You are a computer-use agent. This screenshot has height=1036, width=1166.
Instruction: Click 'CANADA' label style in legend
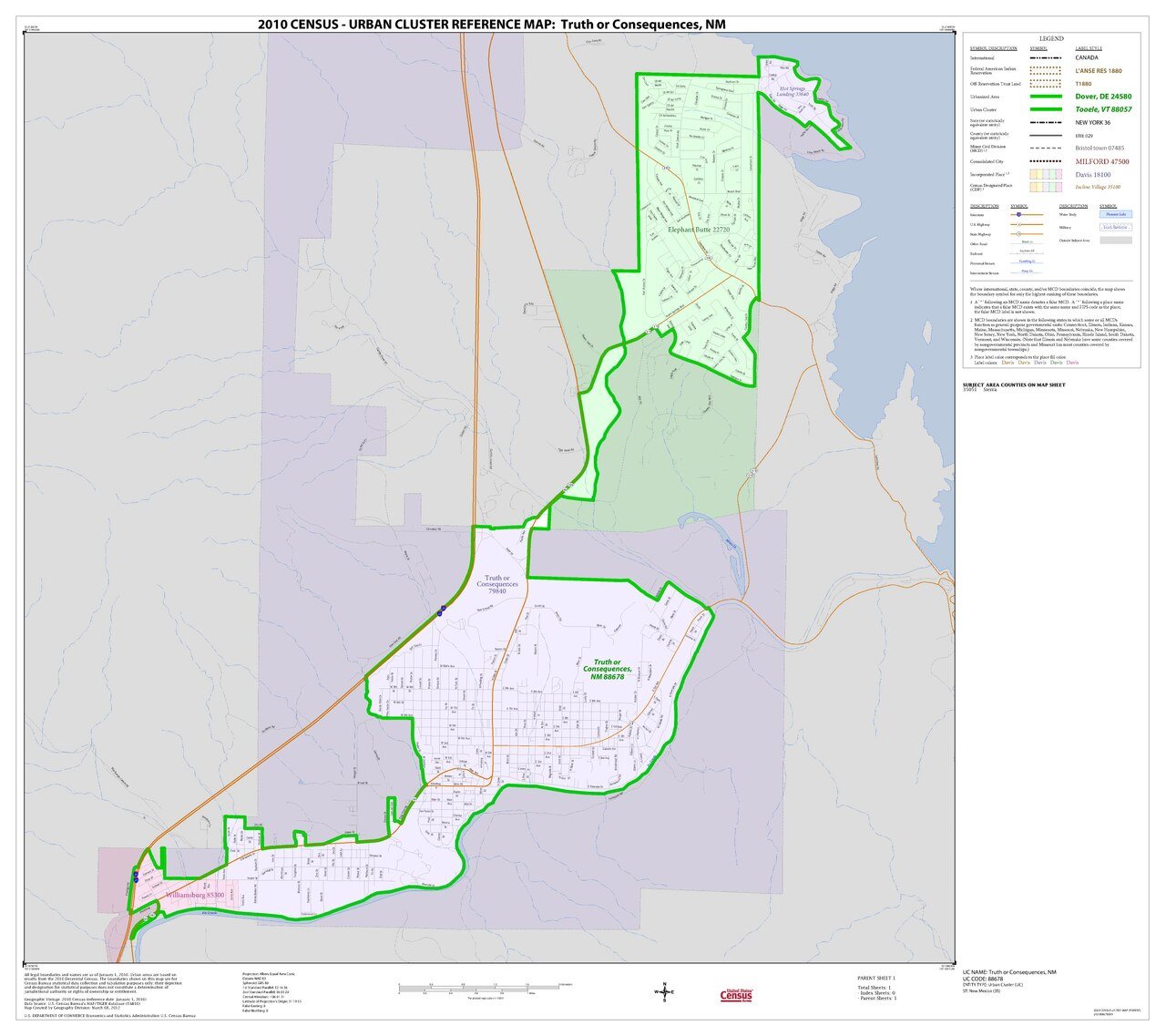click(1087, 57)
